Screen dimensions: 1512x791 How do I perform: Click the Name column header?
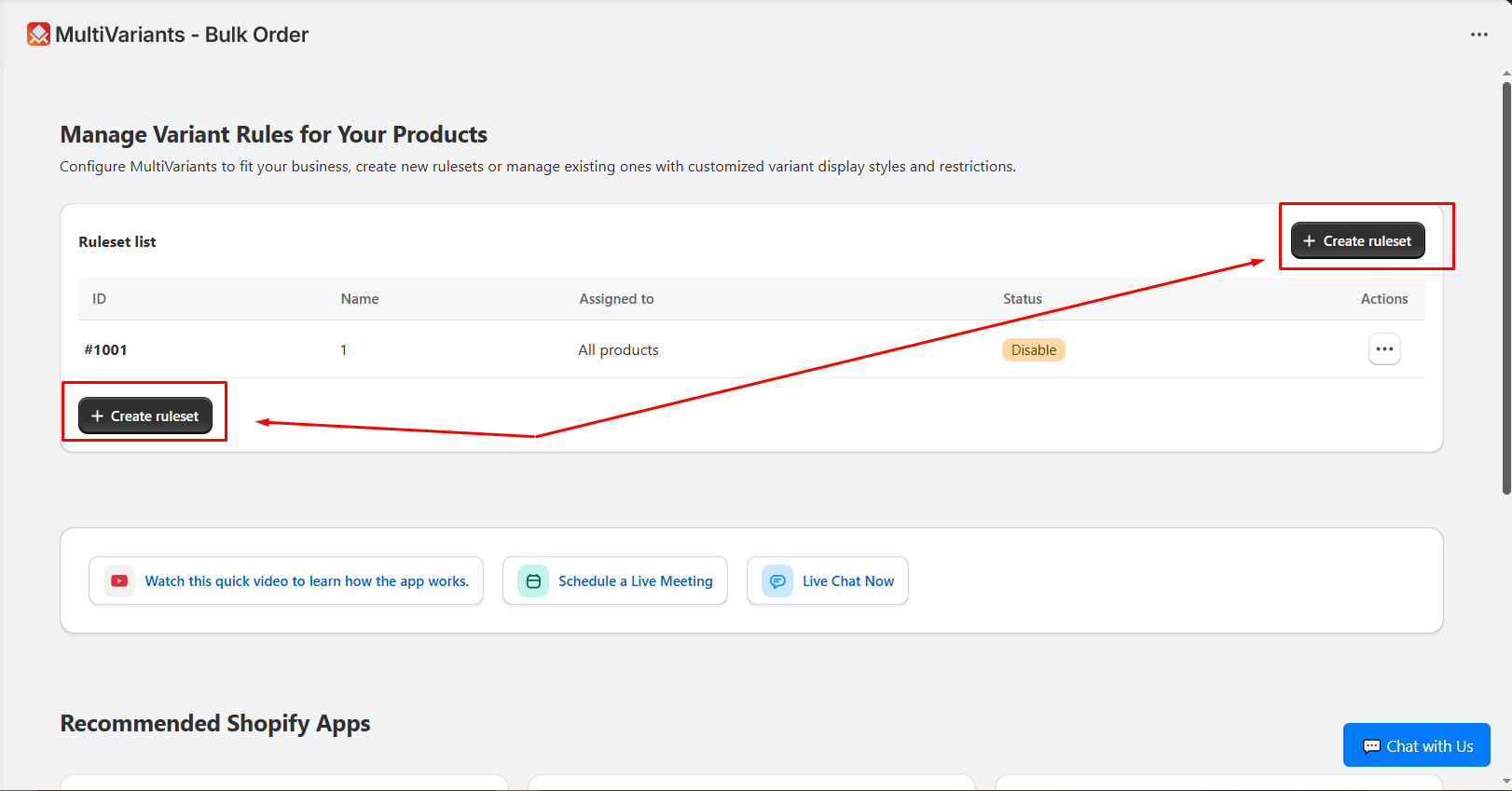(360, 299)
